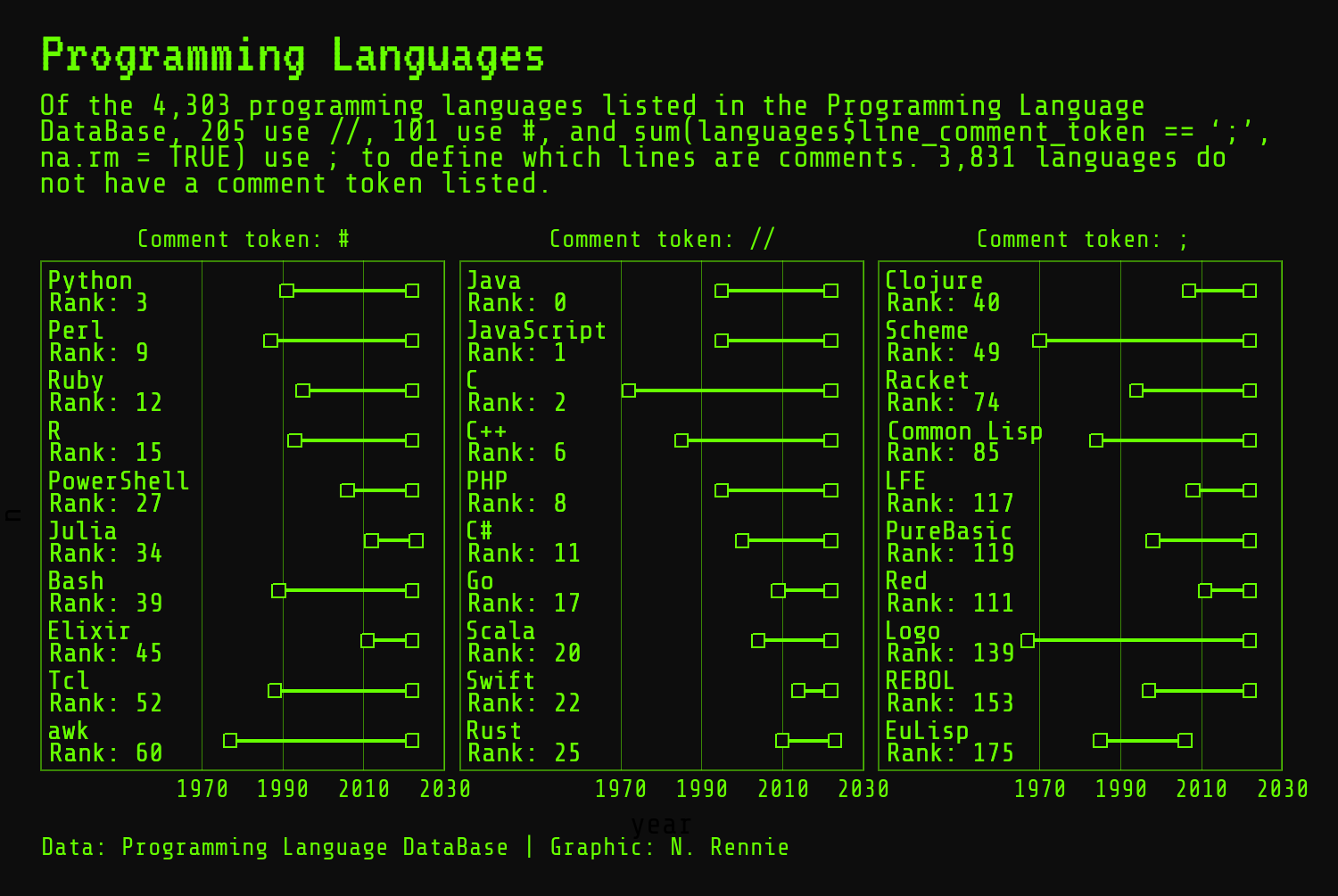Image resolution: width=1338 pixels, height=896 pixels.
Task: Click the "Tcl Rank: 52" label
Action: tap(105, 692)
